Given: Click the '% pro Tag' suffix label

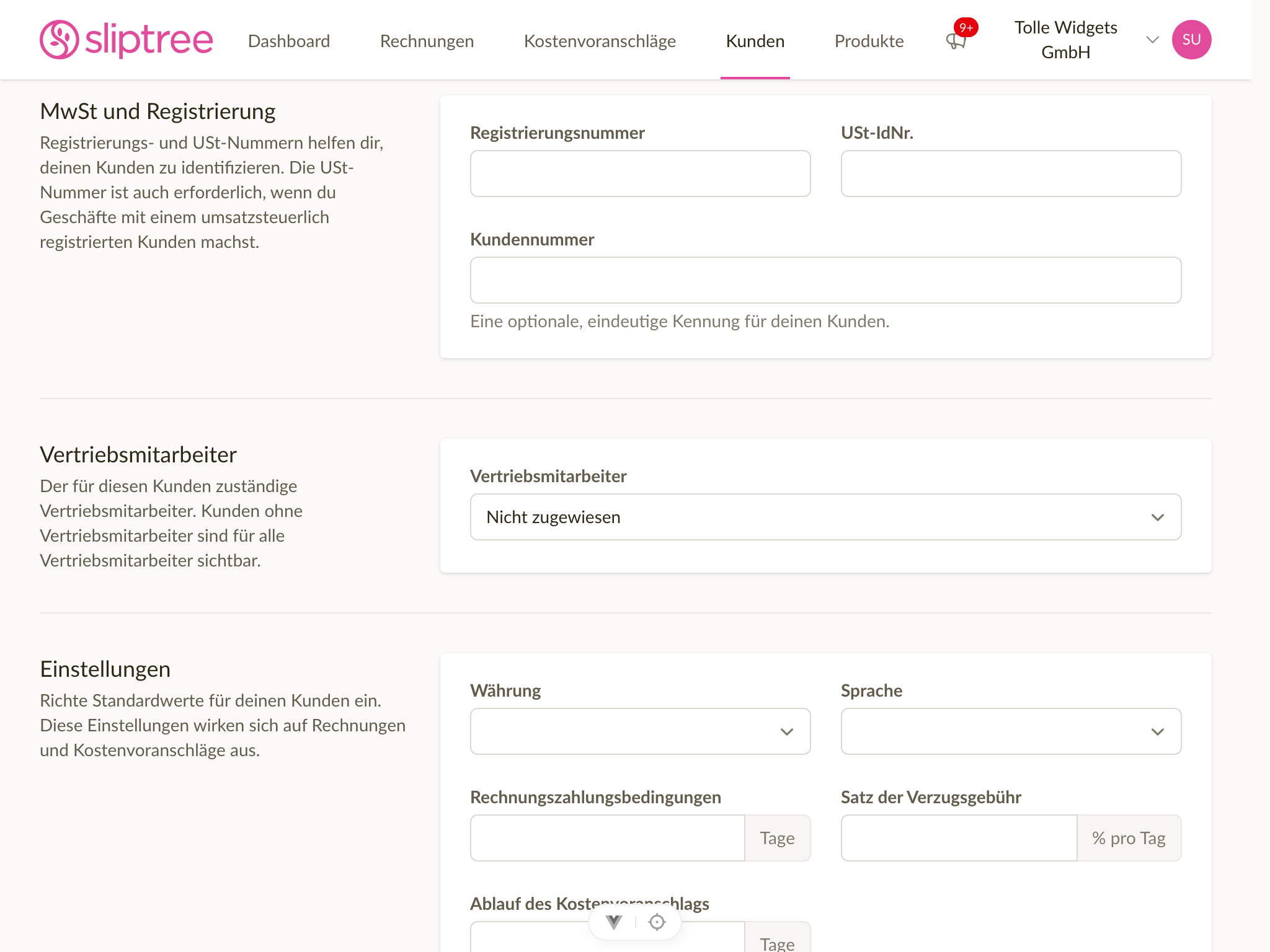Looking at the screenshot, I should 1129,838.
